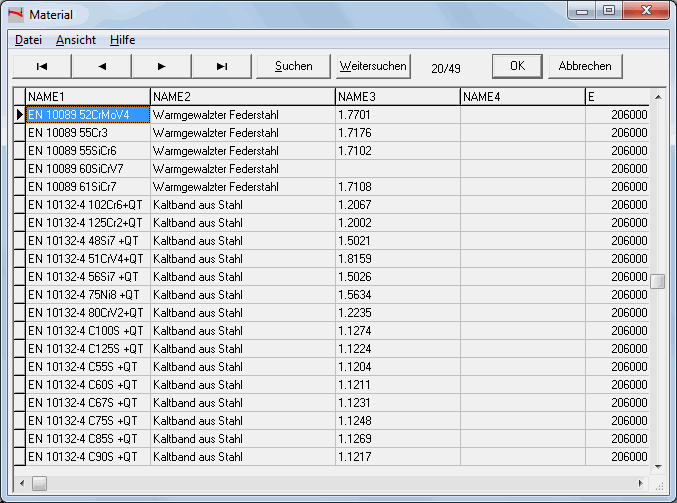Screen dimensions: 677x503
Task: Advance to next record arrow
Action: [161, 66]
